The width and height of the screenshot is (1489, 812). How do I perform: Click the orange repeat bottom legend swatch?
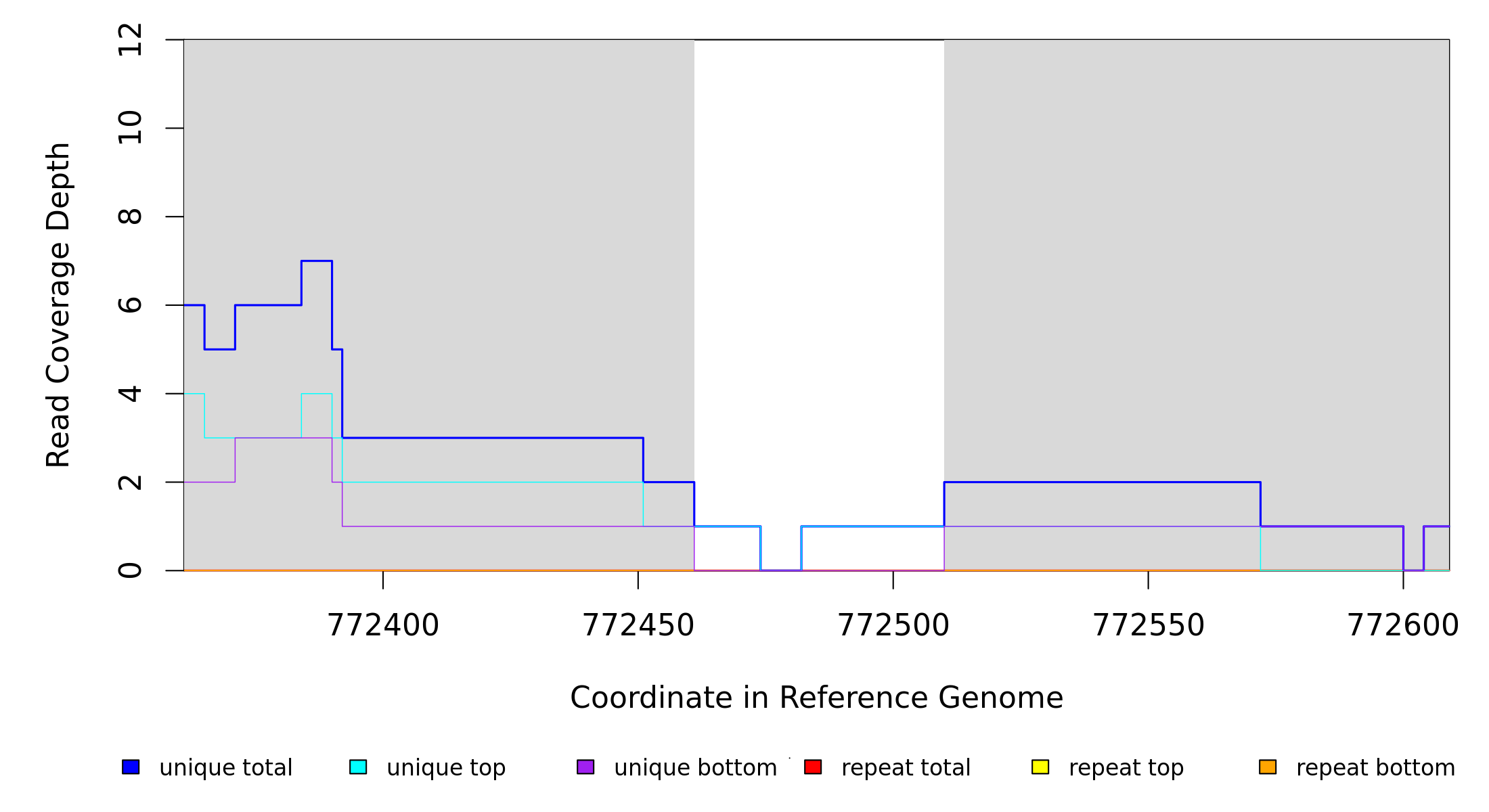(1268, 767)
